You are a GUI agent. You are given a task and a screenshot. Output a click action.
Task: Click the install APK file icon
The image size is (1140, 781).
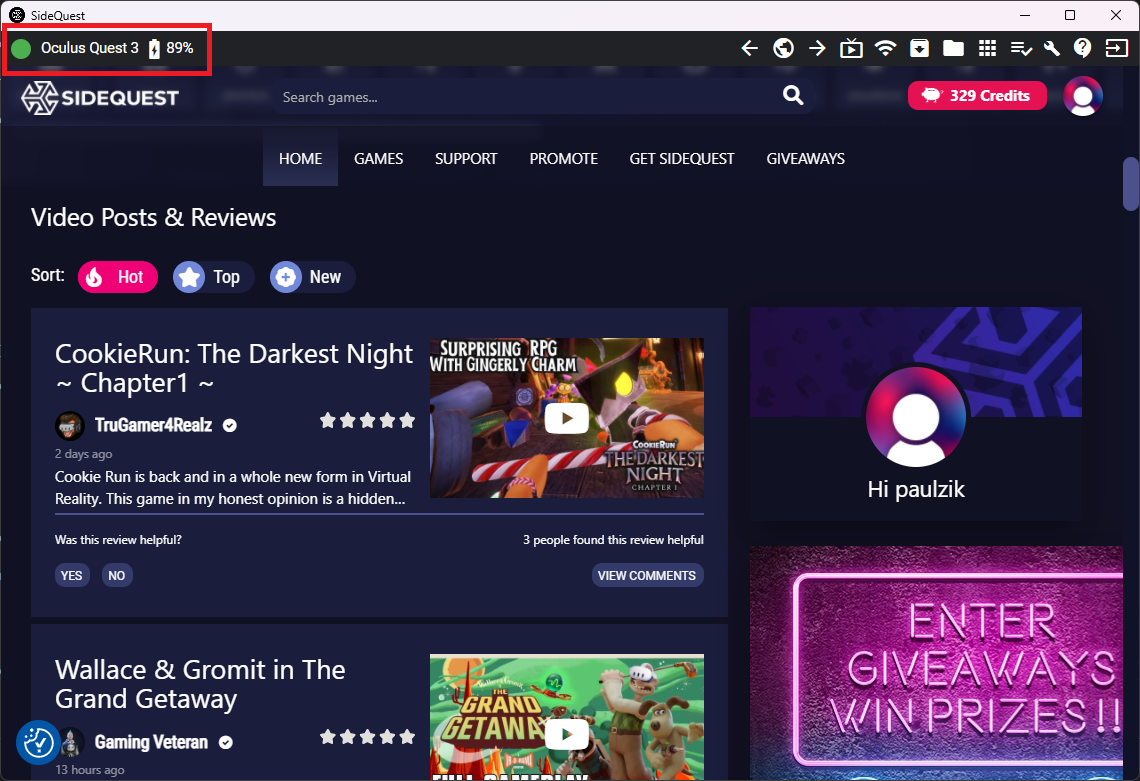pos(919,48)
